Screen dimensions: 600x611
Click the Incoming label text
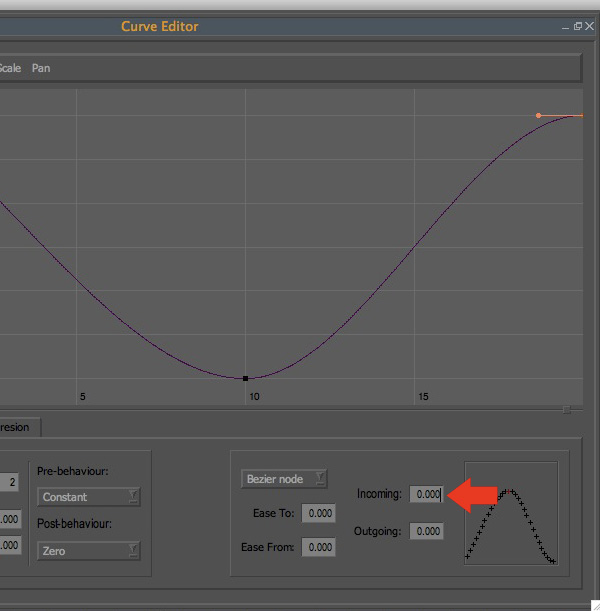click(379, 494)
